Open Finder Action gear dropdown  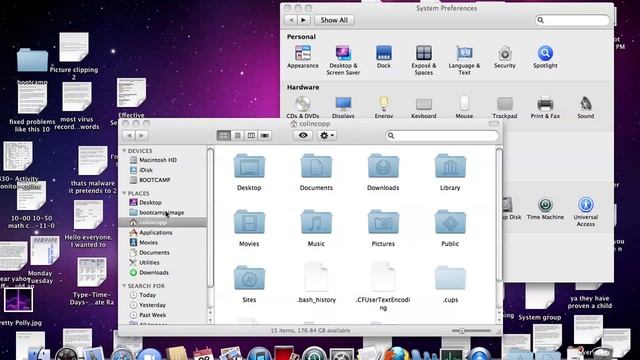327,136
